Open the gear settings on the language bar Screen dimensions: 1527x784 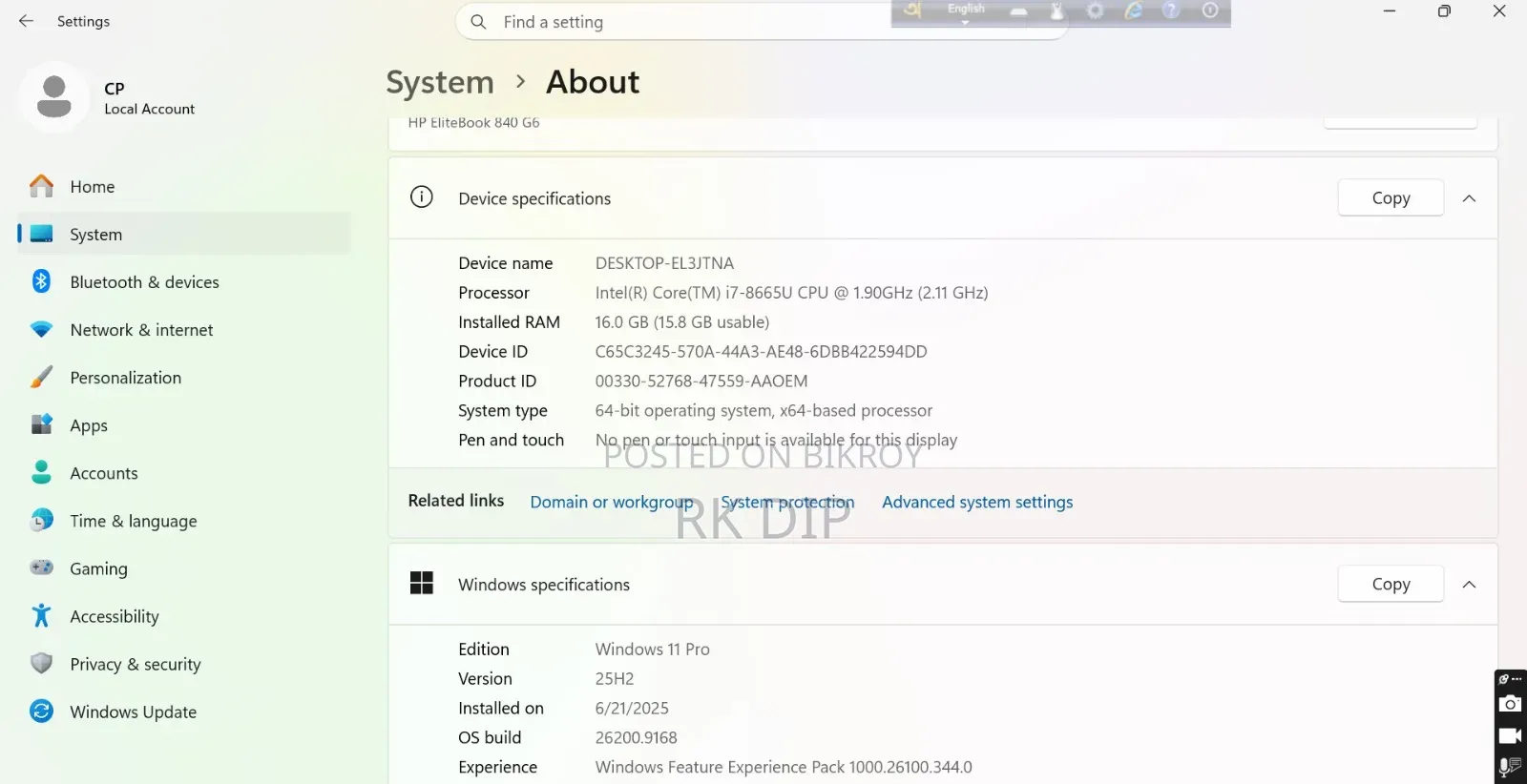coord(1095,10)
